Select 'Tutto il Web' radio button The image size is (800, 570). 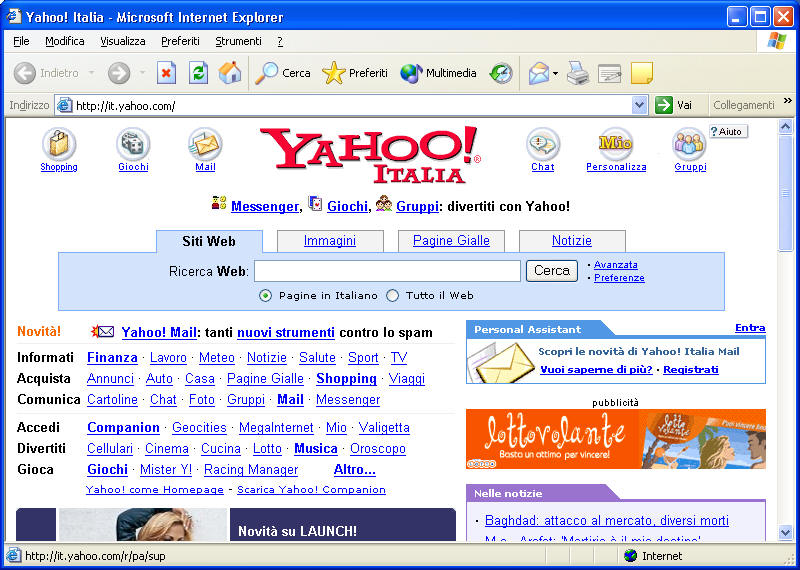point(393,296)
